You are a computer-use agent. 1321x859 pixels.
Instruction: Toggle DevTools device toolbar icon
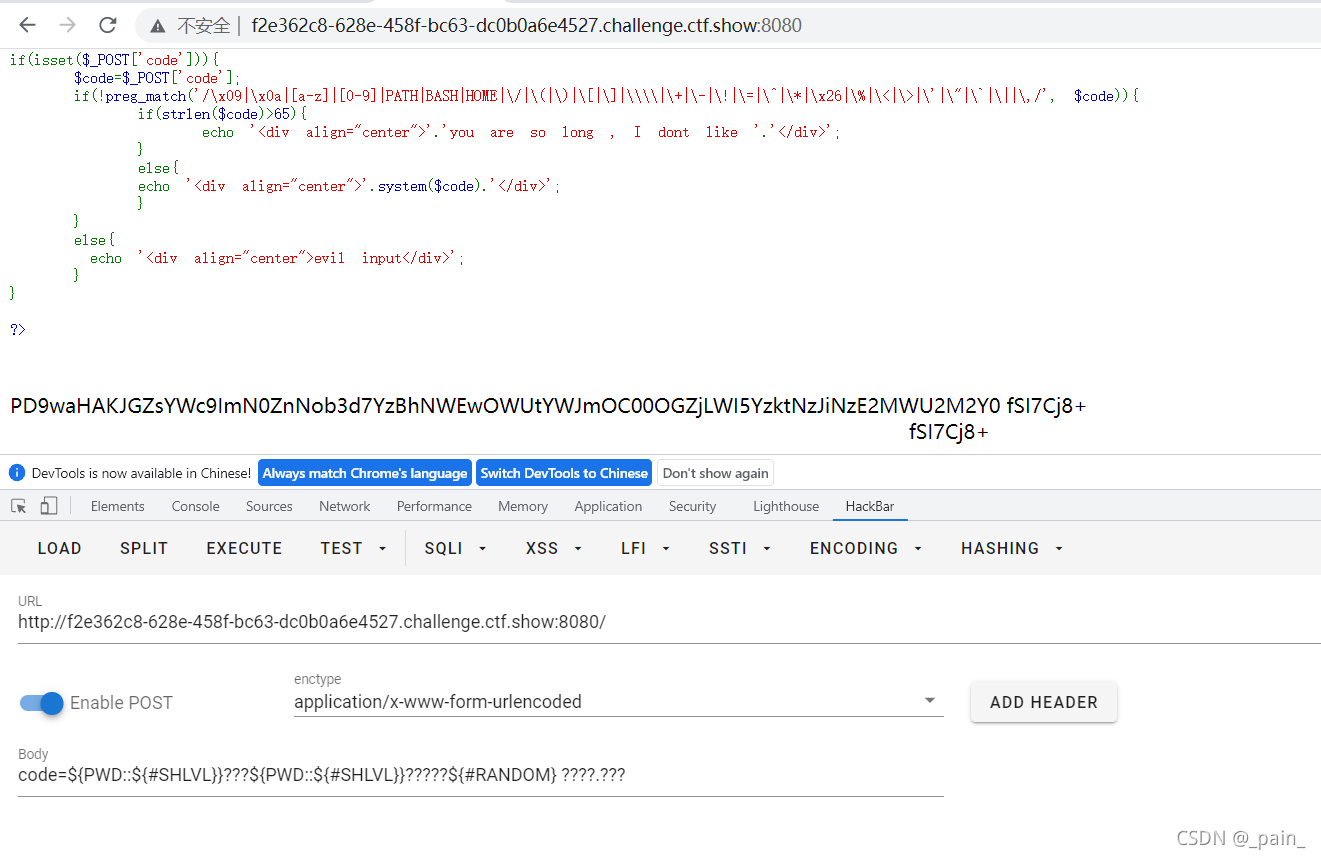point(48,506)
